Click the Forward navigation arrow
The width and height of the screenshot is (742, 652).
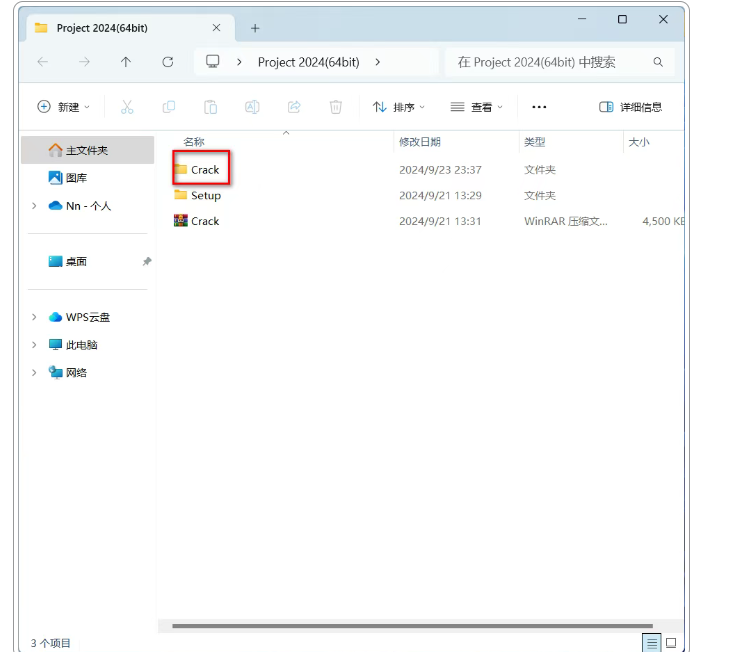click(x=84, y=62)
